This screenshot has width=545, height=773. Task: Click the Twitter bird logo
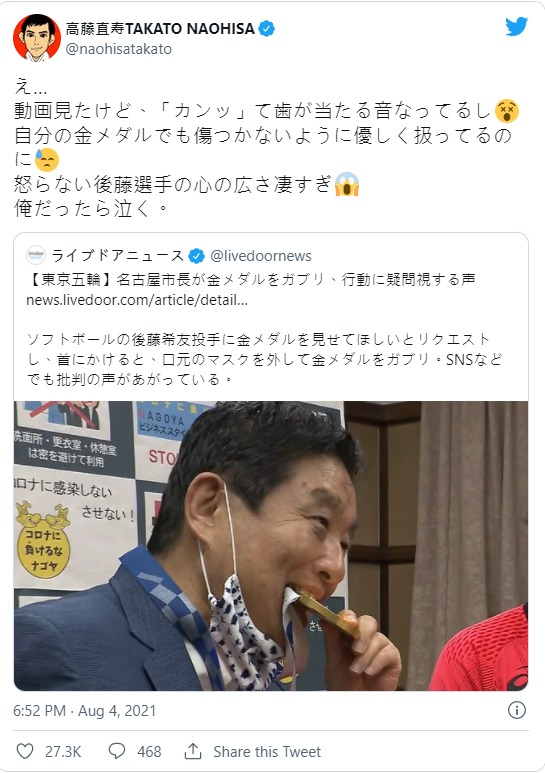coord(516,26)
